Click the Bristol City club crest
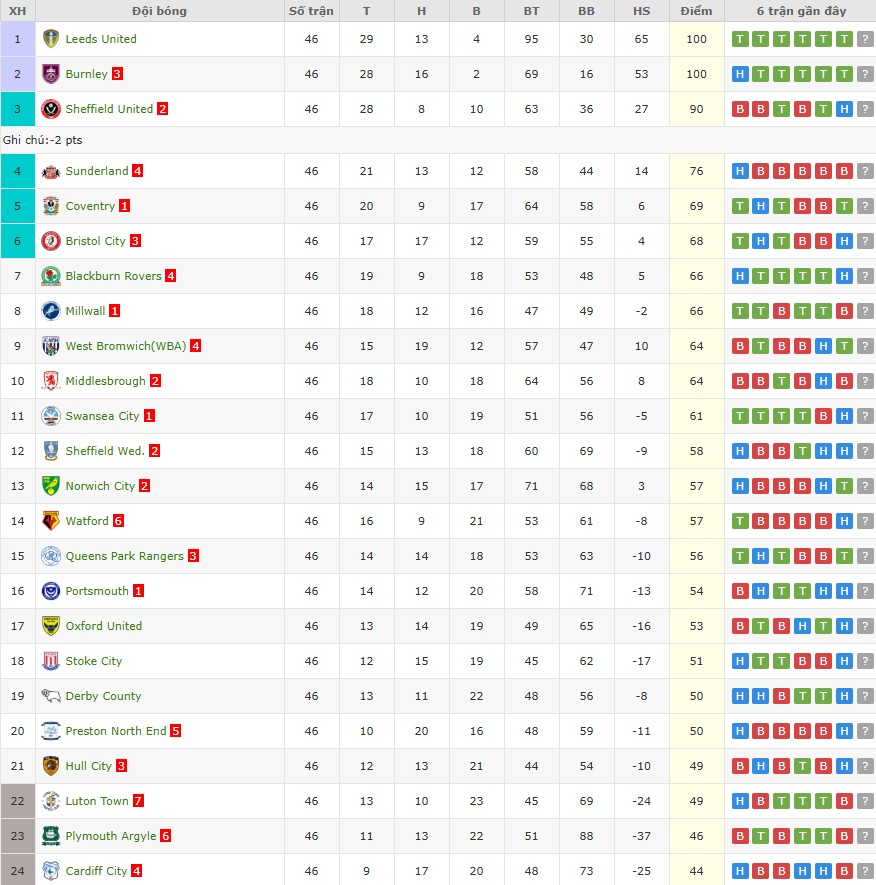This screenshot has width=876, height=885. (51, 241)
